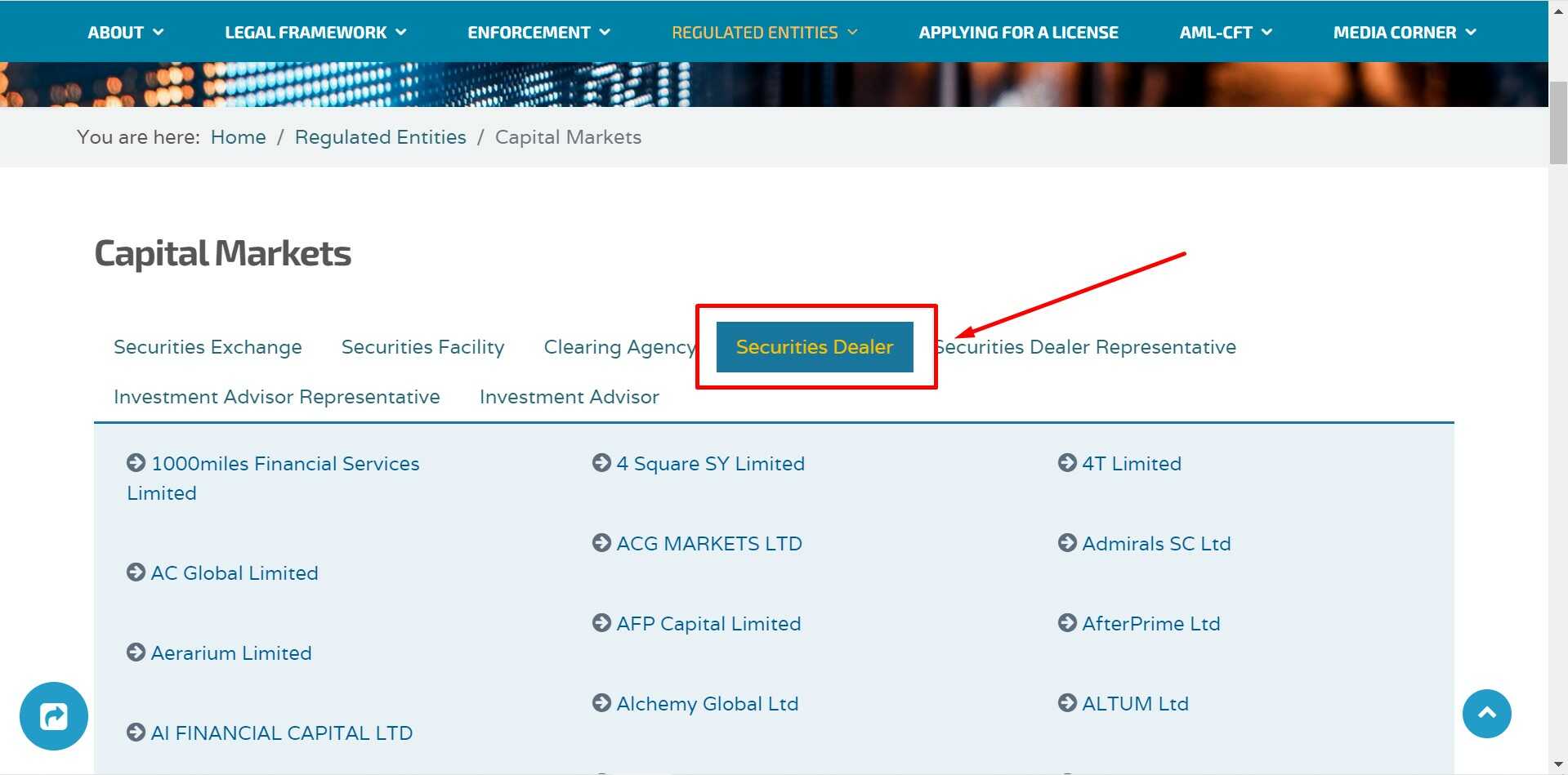The width and height of the screenshot is (1568, 775).
Task: Click arrow icon beside ACG MARKETS LTD
Action: click(x=601, y=543)
